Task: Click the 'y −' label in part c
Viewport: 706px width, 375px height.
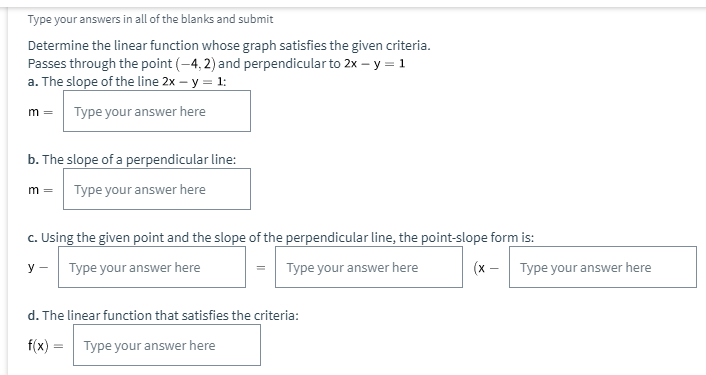Action: click(38, 267)
